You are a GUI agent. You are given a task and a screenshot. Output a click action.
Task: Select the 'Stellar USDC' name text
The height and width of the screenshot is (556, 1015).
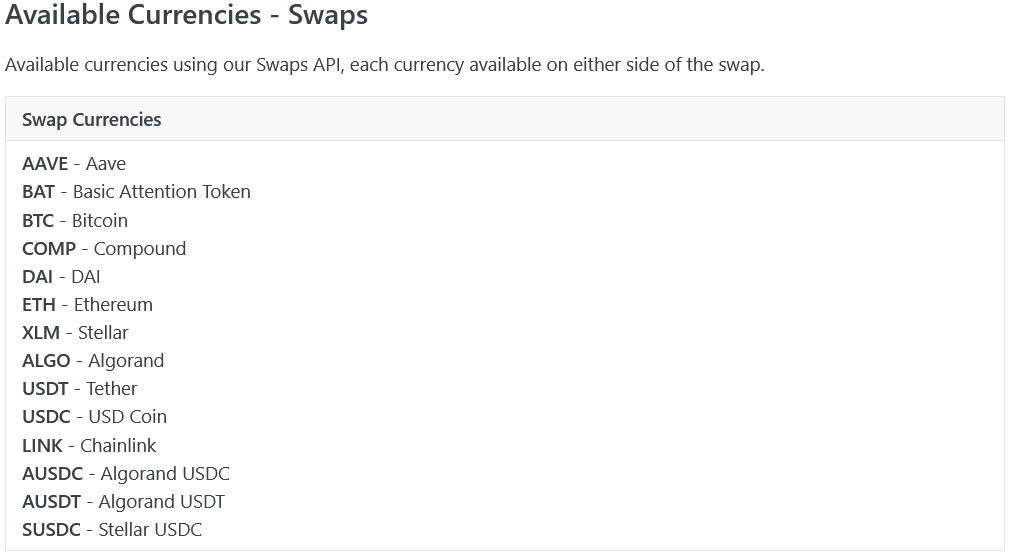pos(150,529)
